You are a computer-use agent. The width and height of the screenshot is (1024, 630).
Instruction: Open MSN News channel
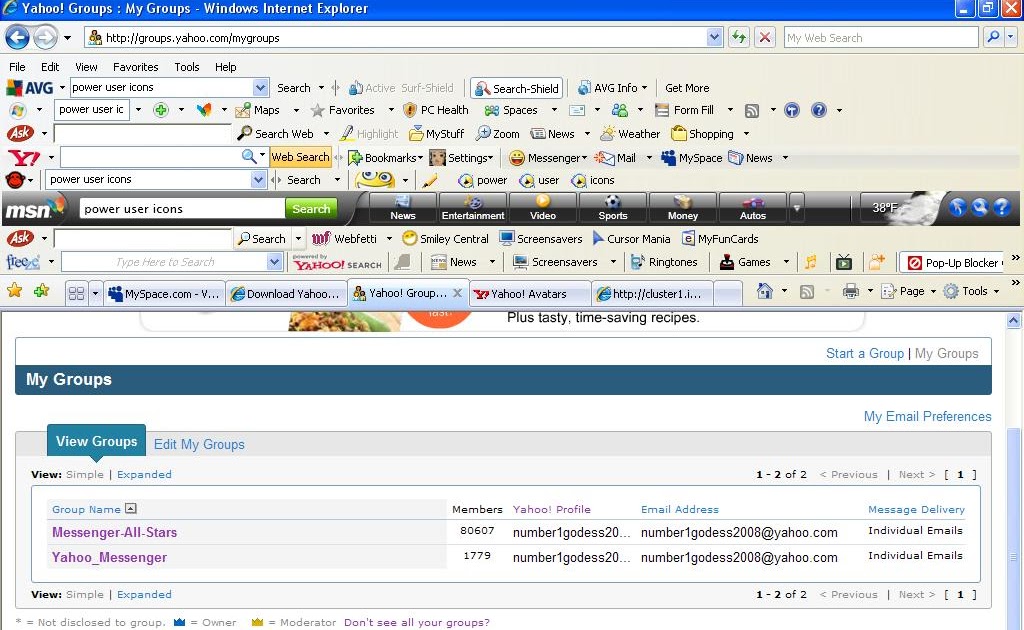tap(403, 208)
